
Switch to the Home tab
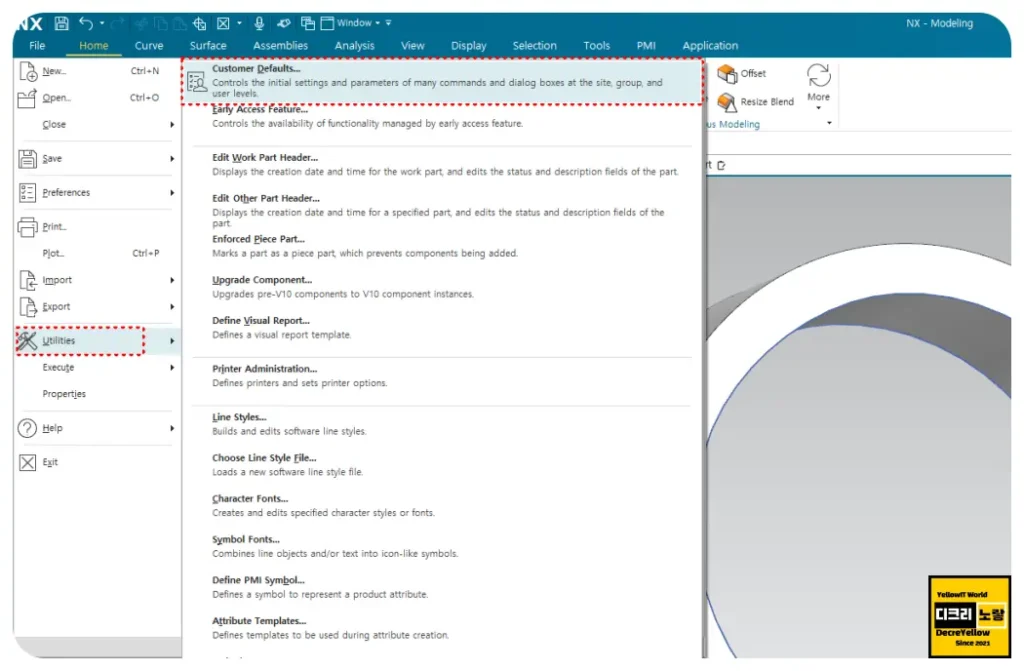click(x=93, y=46)
